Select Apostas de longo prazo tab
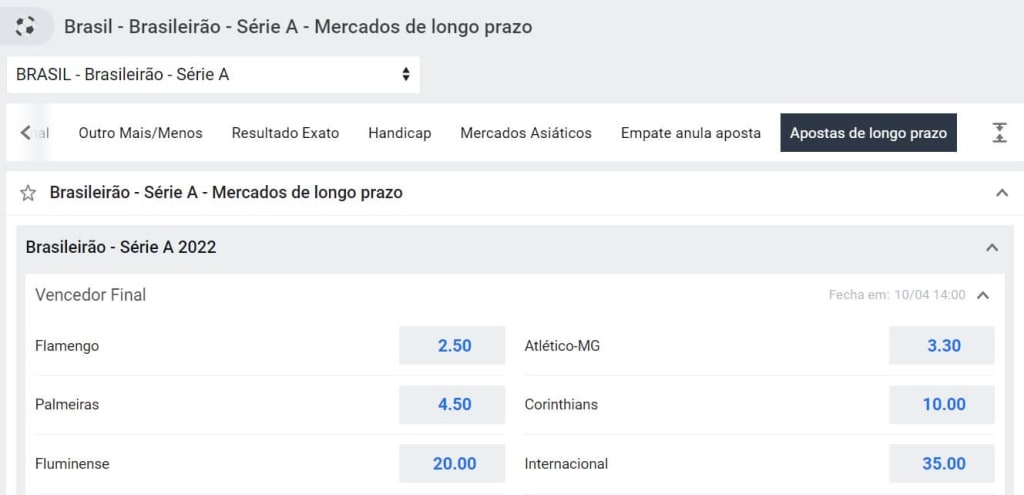 [869, 133]
